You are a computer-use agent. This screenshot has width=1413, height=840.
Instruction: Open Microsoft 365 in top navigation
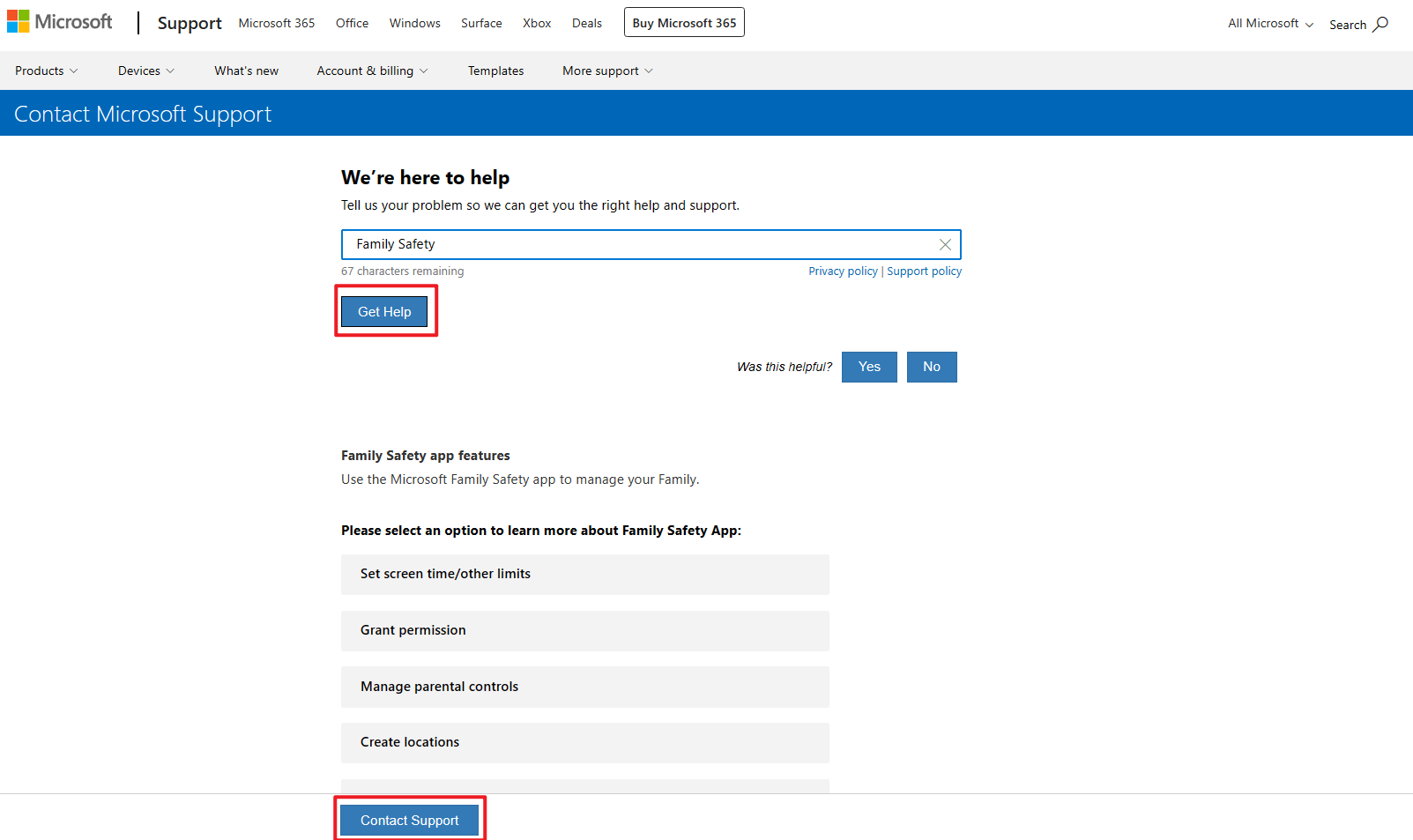[x=277, y=23]
